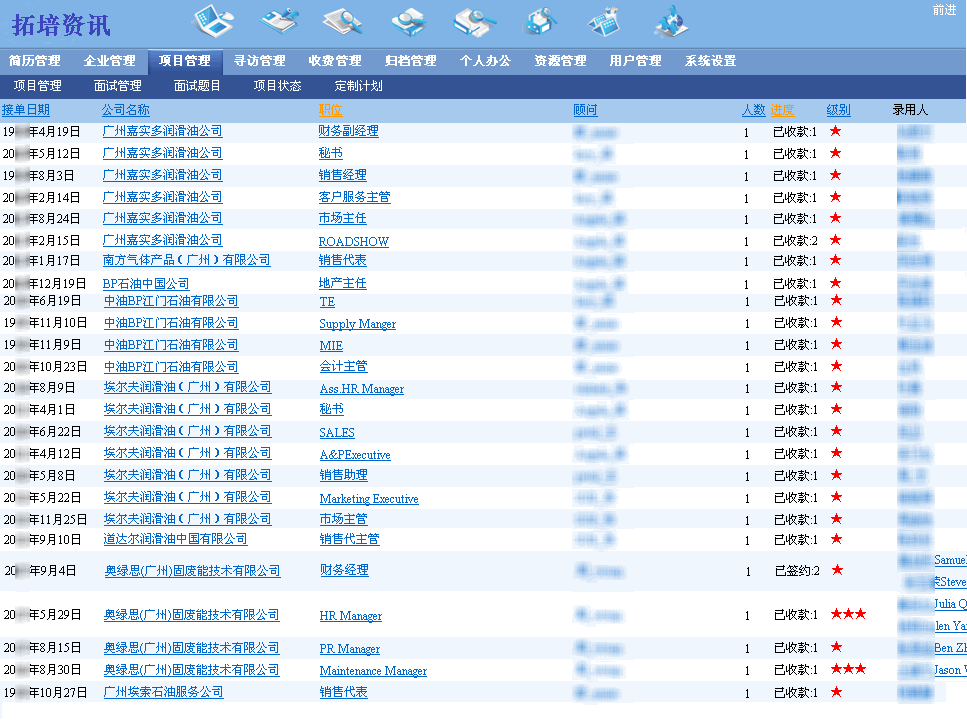Open company link 道达尔润滑油中国有限公司
The image size is (967, 722).
pyautogui.click(x=175, y=539)
